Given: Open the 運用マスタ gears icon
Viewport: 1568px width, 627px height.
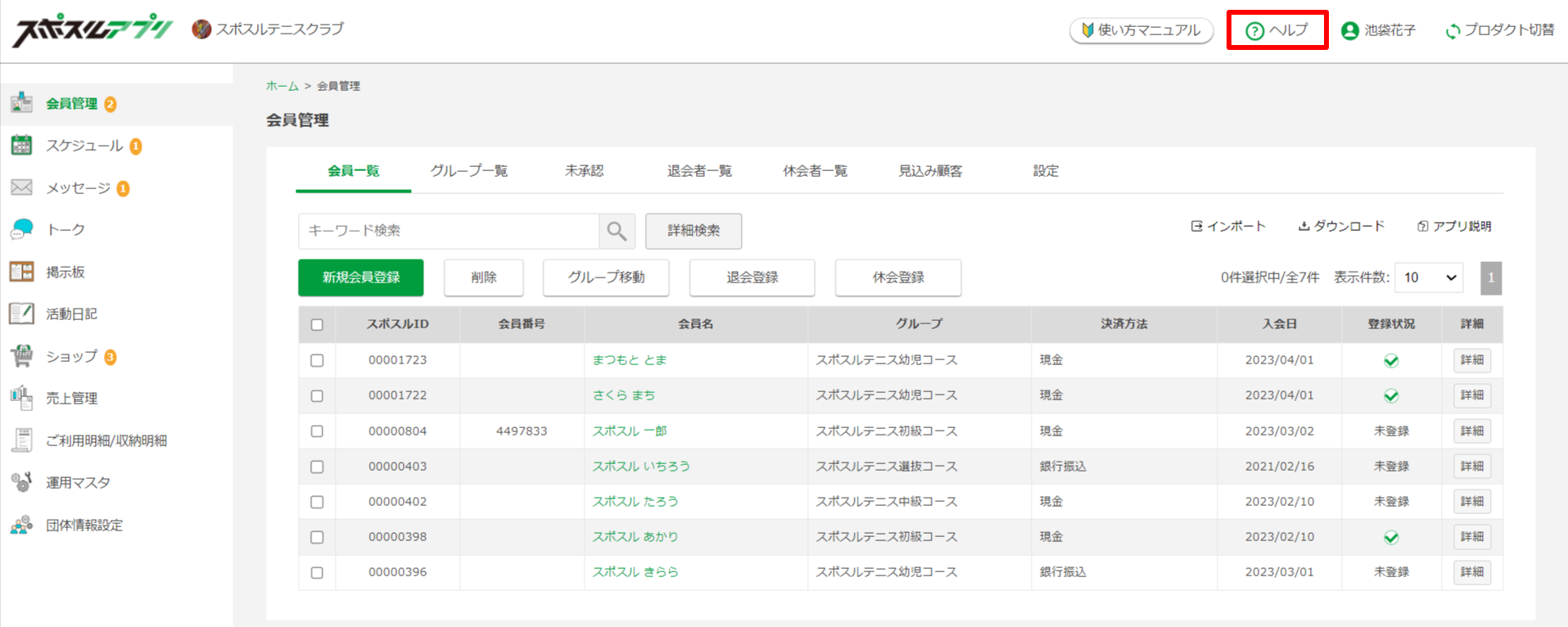Looking at the screenshot, I should (x=21, y=482).
